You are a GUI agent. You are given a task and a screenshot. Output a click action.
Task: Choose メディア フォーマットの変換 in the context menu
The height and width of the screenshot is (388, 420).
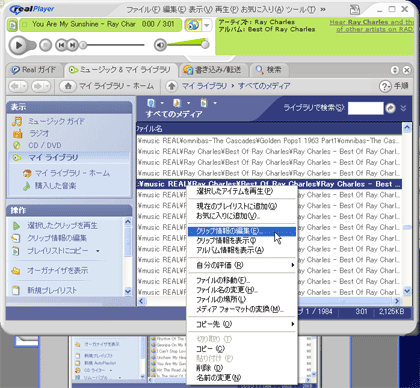tap(241, 309)
